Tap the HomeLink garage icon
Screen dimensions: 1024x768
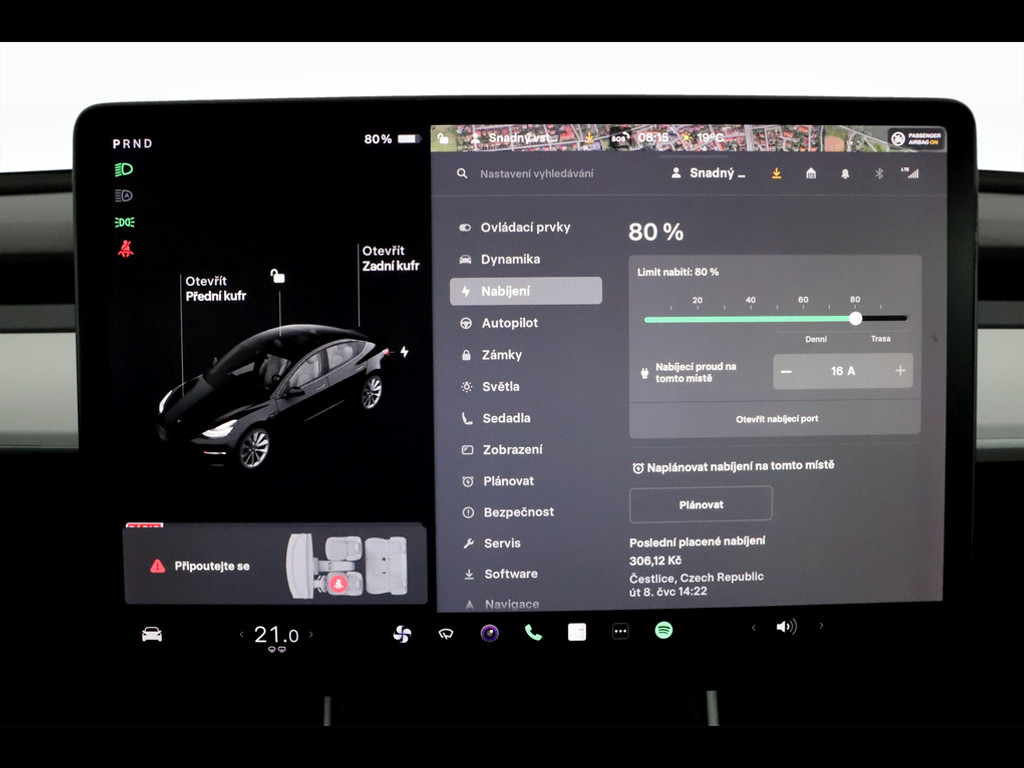[x=810, y=173]
